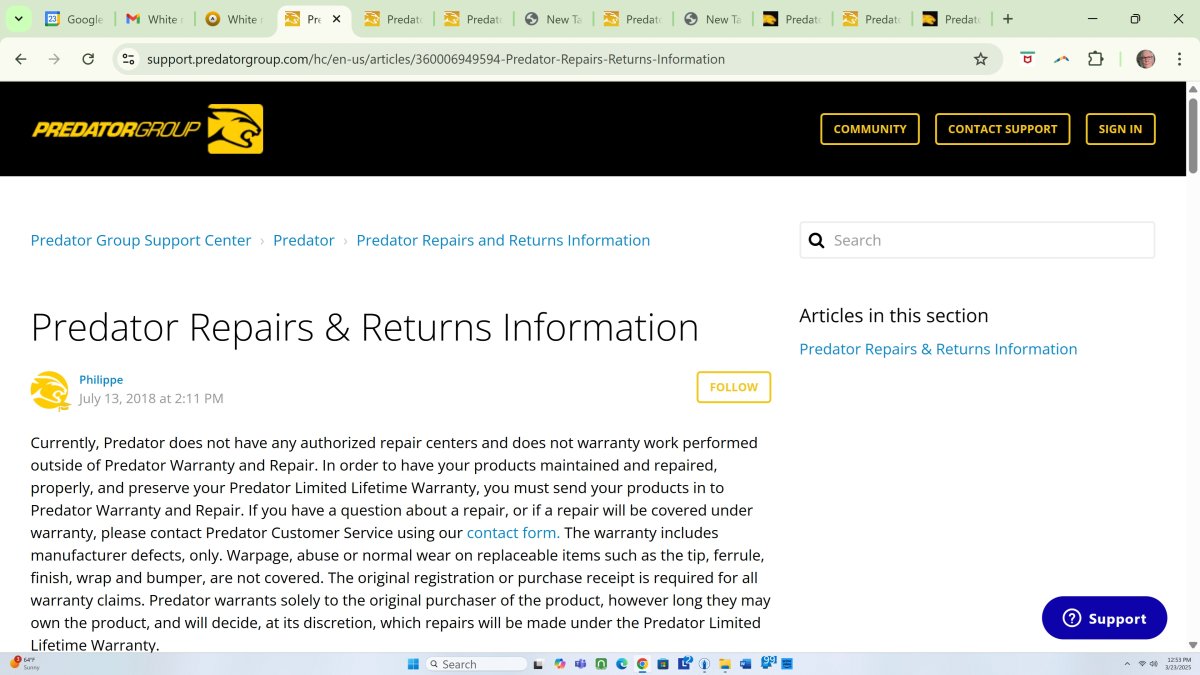The image size is (1200, 675).
Task: Click the Predator Group panther logo
Action: tap(147, 129)
